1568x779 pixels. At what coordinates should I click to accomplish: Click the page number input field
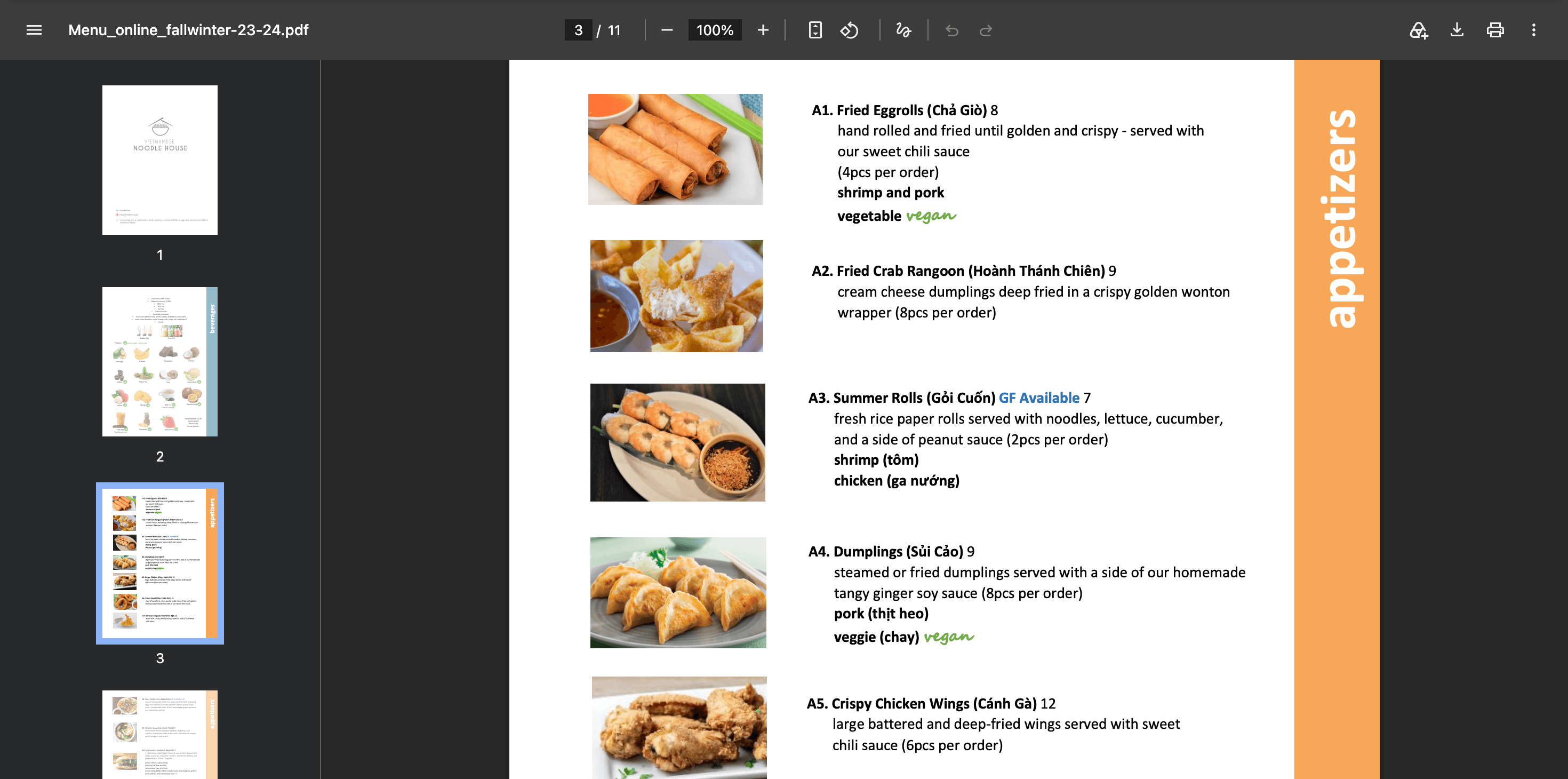tap(578, 30)
